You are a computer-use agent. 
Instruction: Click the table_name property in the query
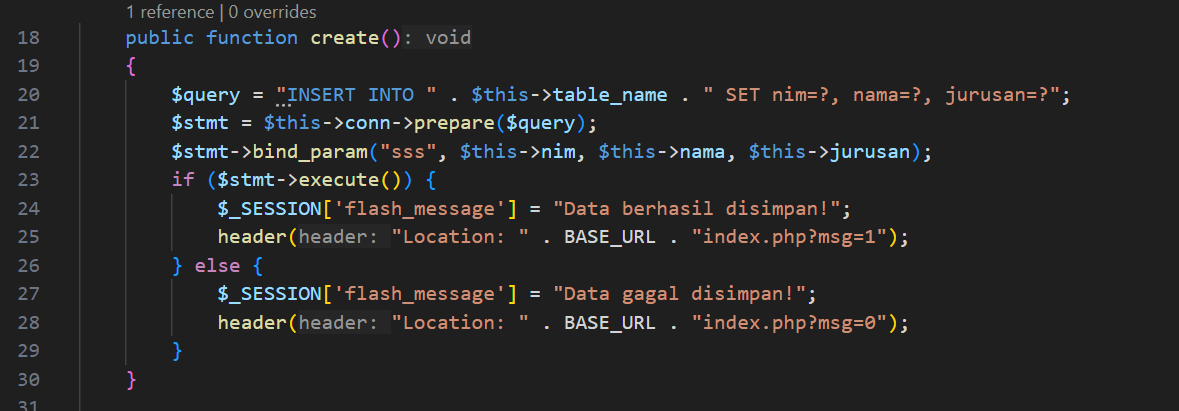pos(610,95)
